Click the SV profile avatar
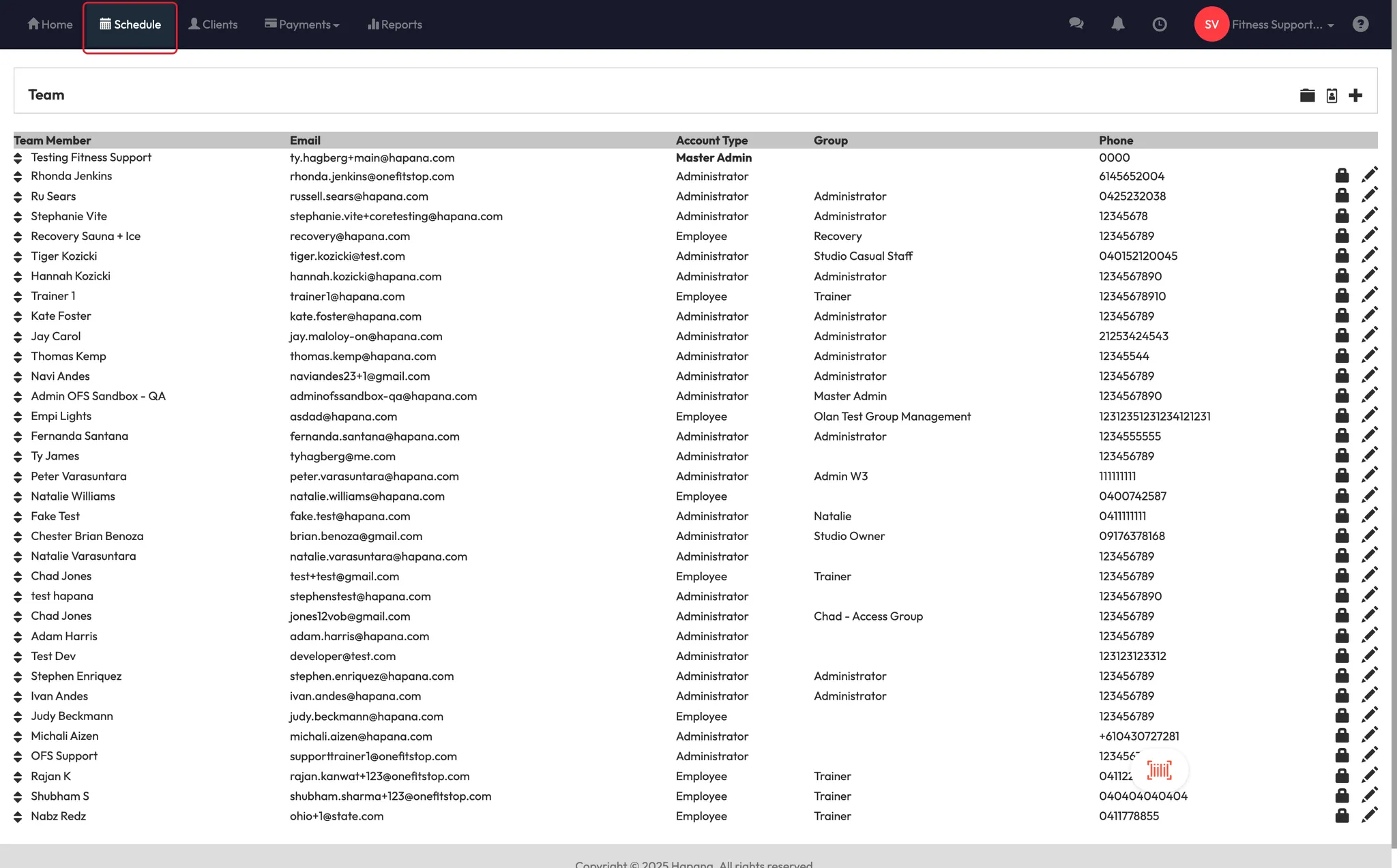 tap(1211, 25)
